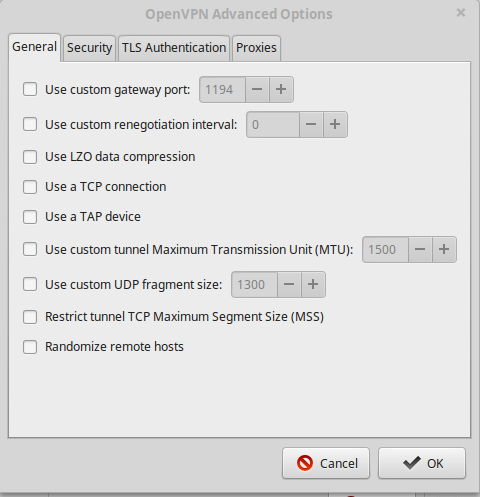Check Restrict tunnel TCP Maximum Segment Size
The width and height of the screenshot is (480, 497).
point(30,317)
